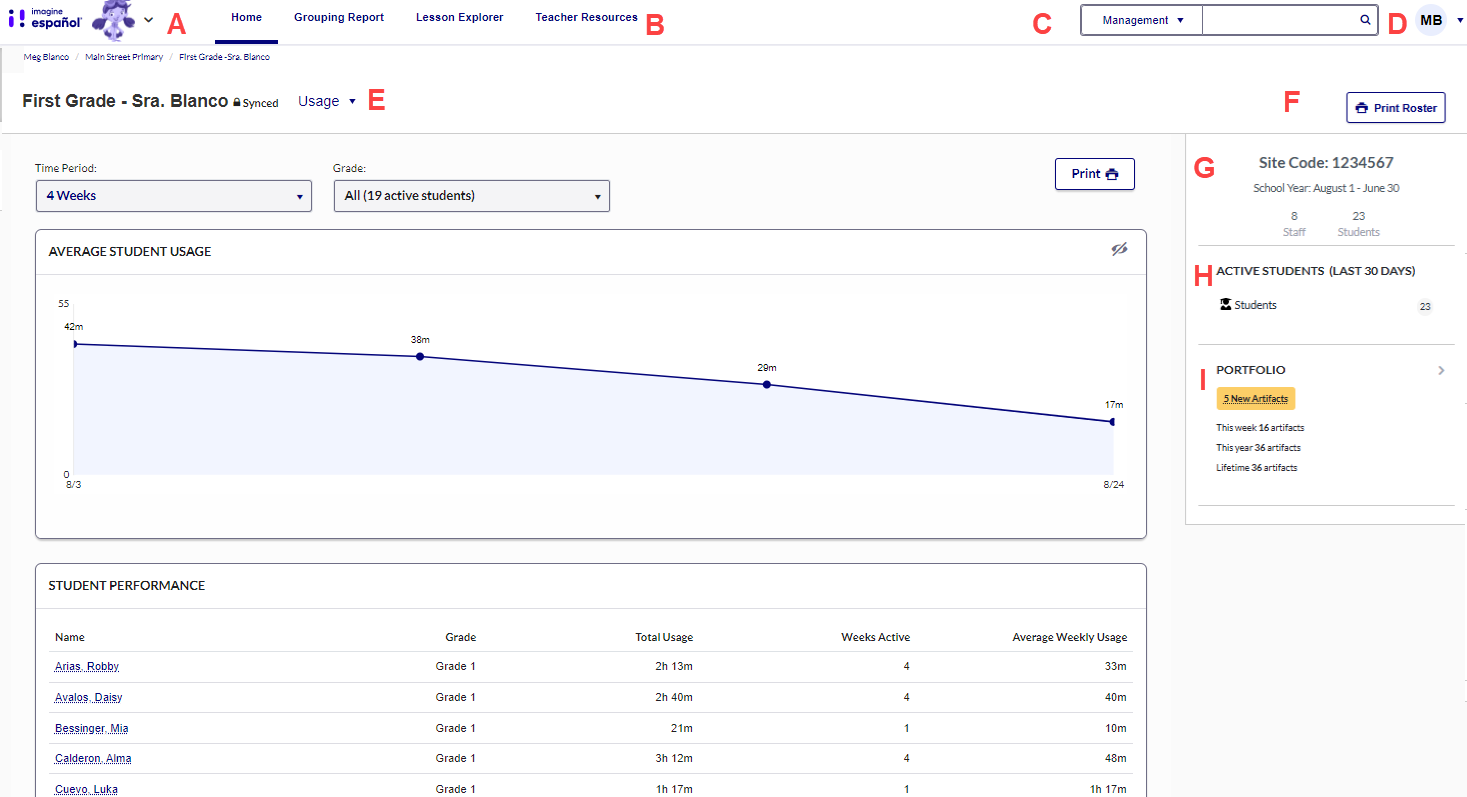This screenshot has height=797, width=1467.
Task: Click the purple character avatar icon
Action: point(113,20)
